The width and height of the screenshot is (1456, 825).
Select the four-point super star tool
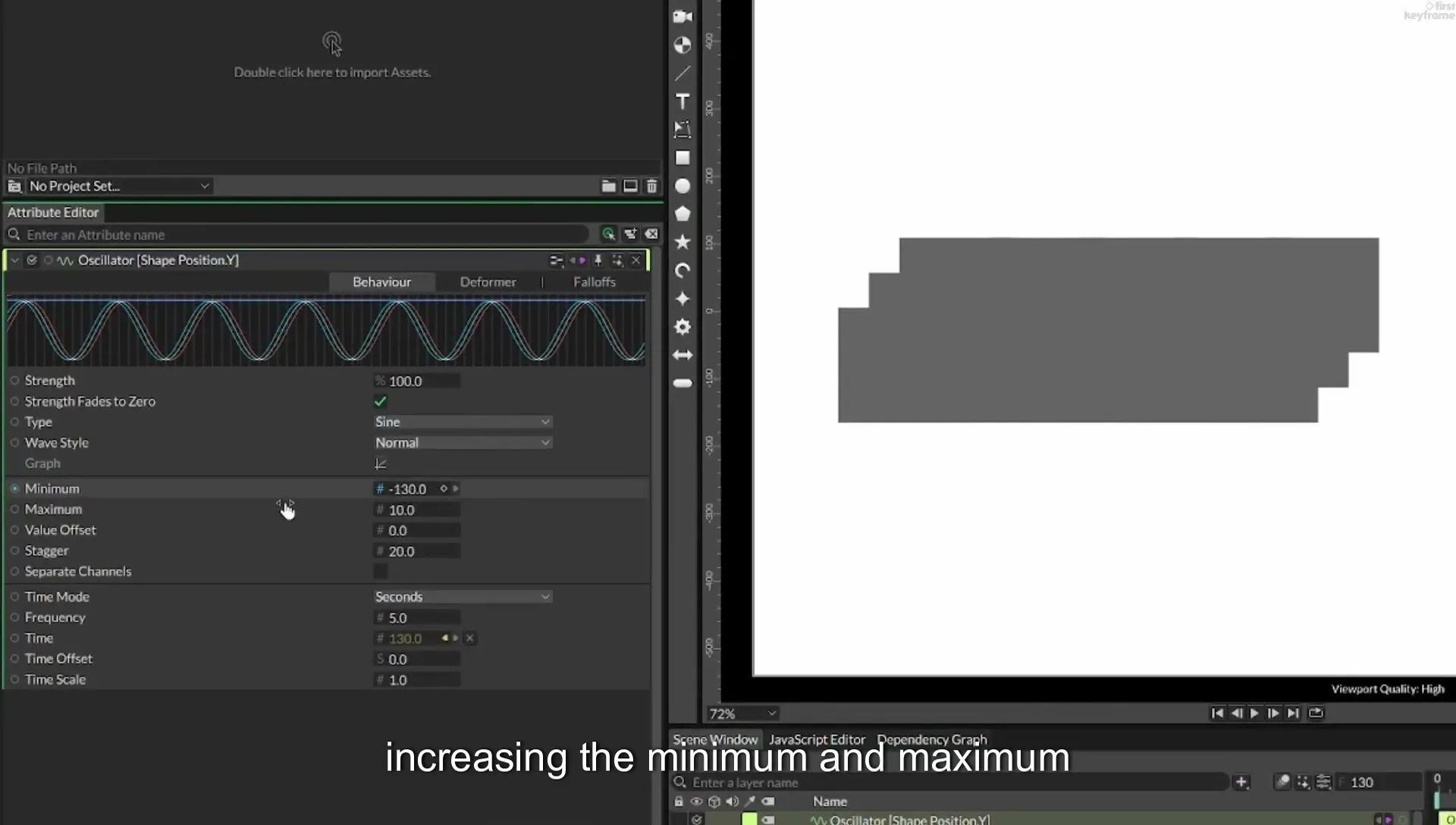click(x=682, y=299)
